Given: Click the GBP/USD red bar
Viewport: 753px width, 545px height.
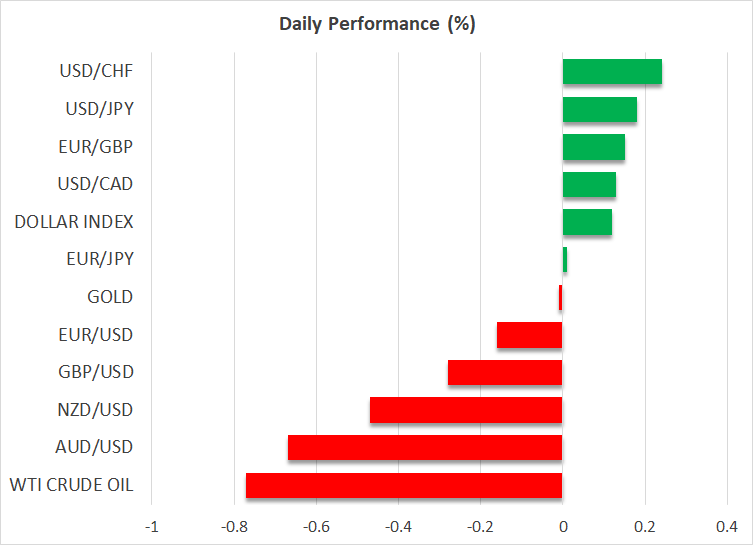Looking at the screenshot, I should tap(505, 372).
